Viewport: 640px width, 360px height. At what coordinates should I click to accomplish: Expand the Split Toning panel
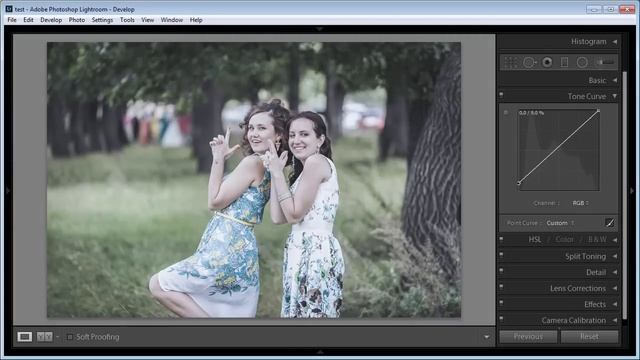click(615, 256)
